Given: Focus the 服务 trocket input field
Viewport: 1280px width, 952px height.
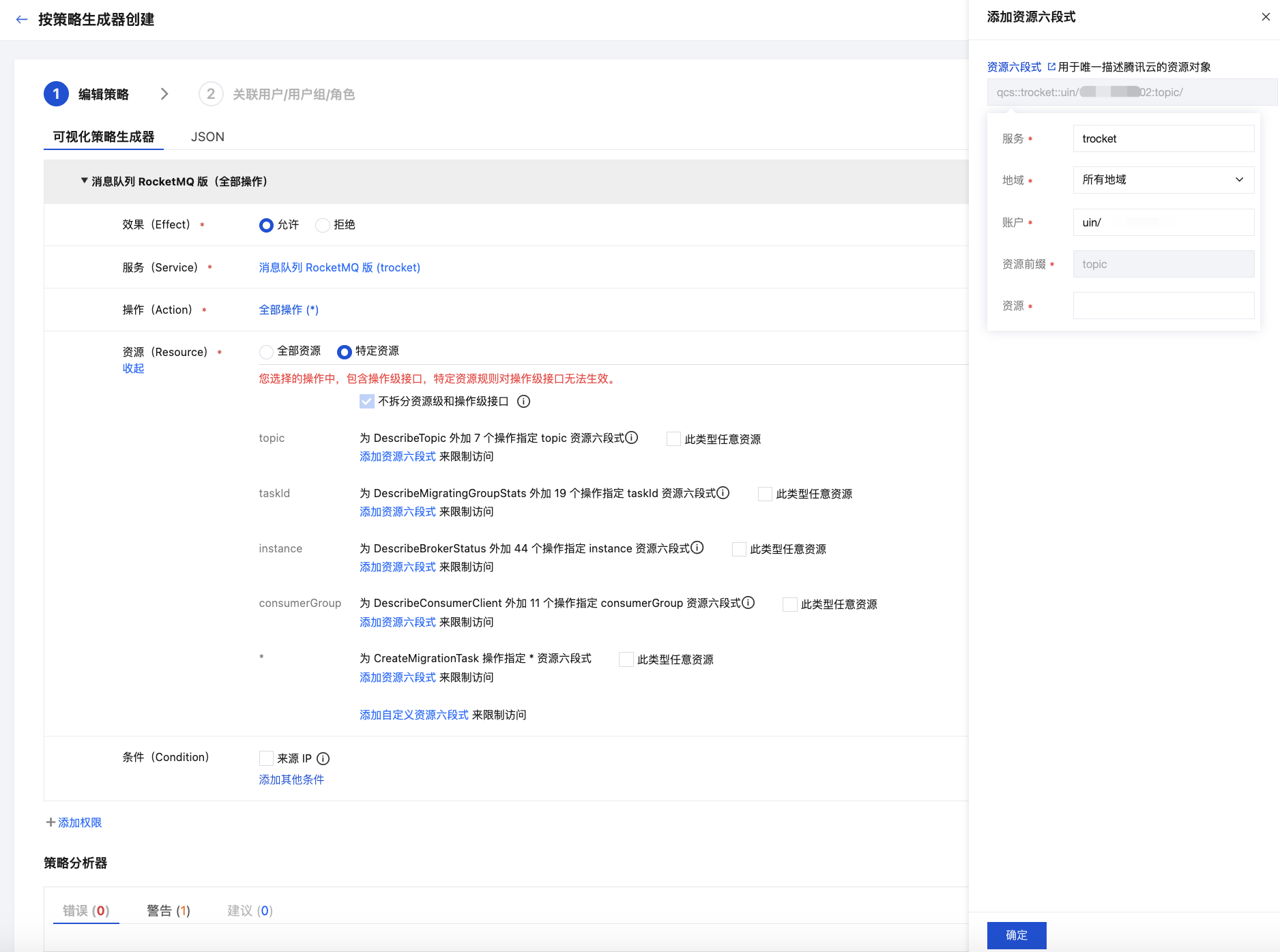Looking at the screenshot, I should 1163,138.
